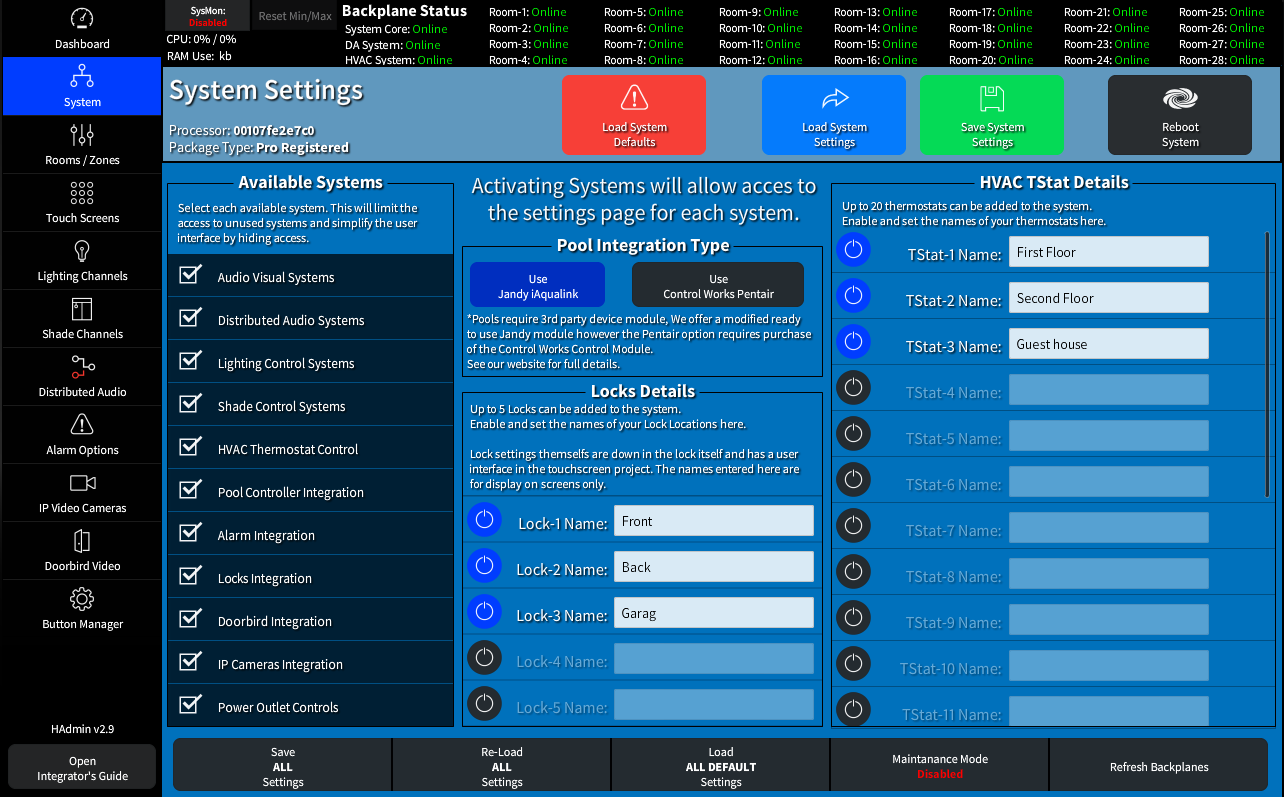Toggle power for Lock-1 Front
This screenshot has width=1284, height=797.
(484, 520)
